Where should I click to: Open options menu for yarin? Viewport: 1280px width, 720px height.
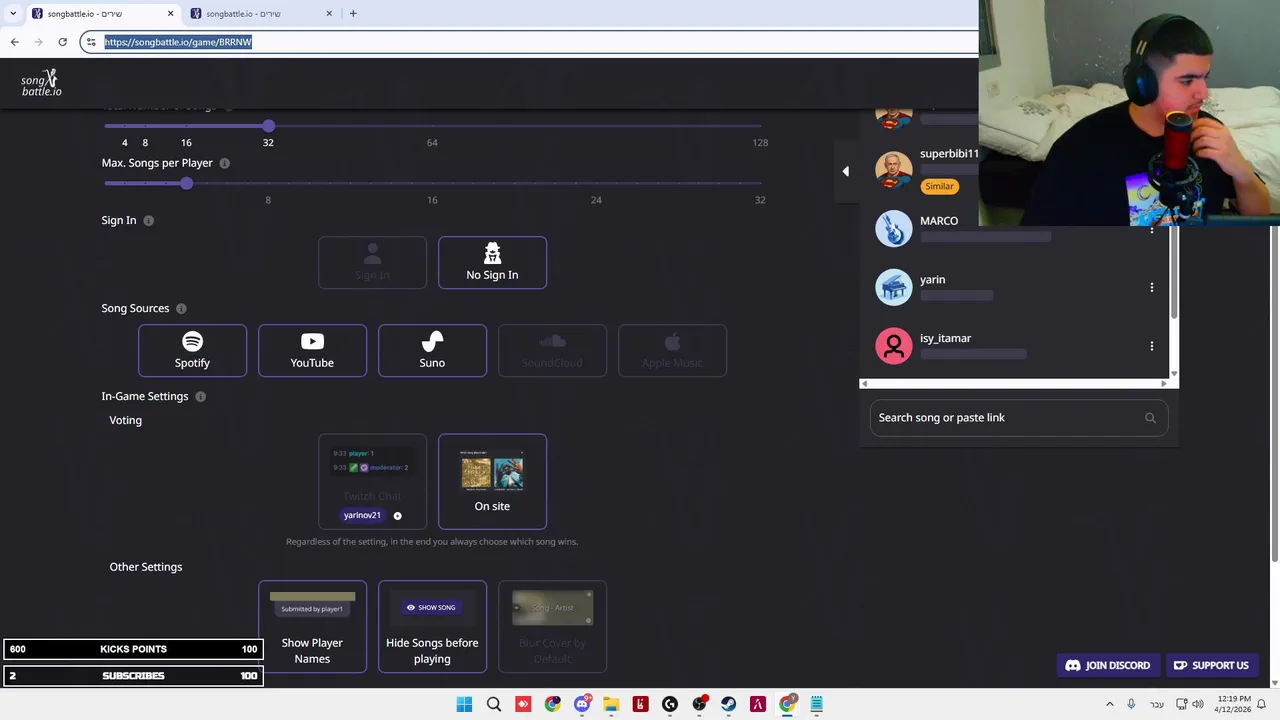click(x=1151, y=288)
